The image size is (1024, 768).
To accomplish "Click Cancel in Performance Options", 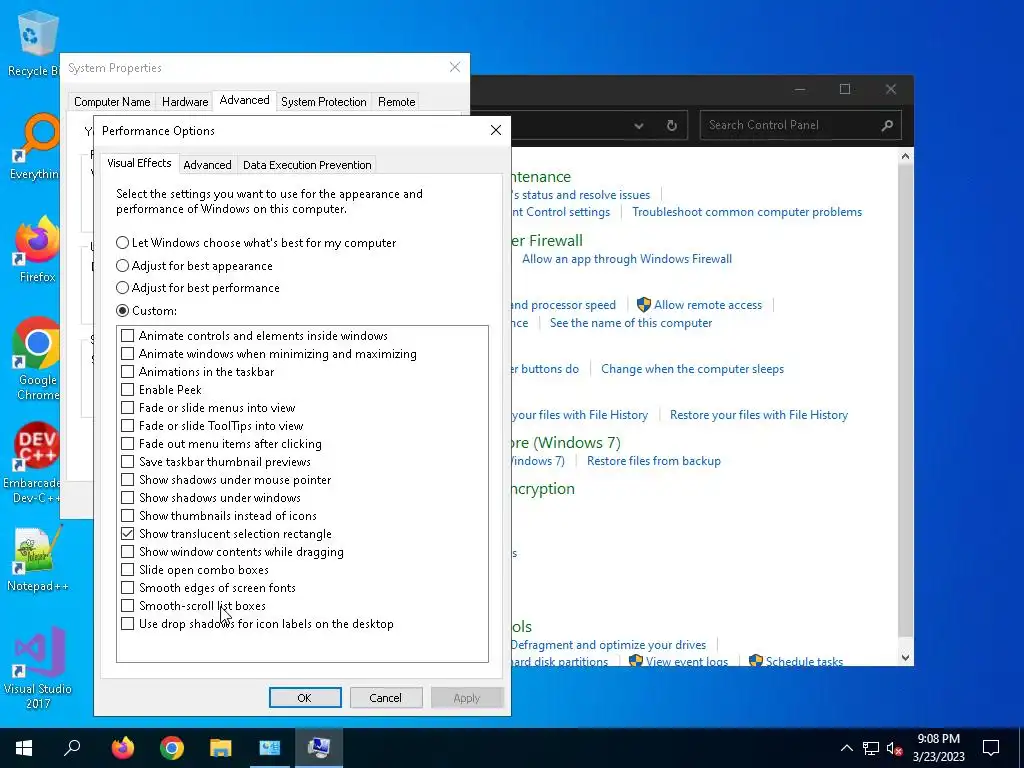I will click(x=386, y=698).
